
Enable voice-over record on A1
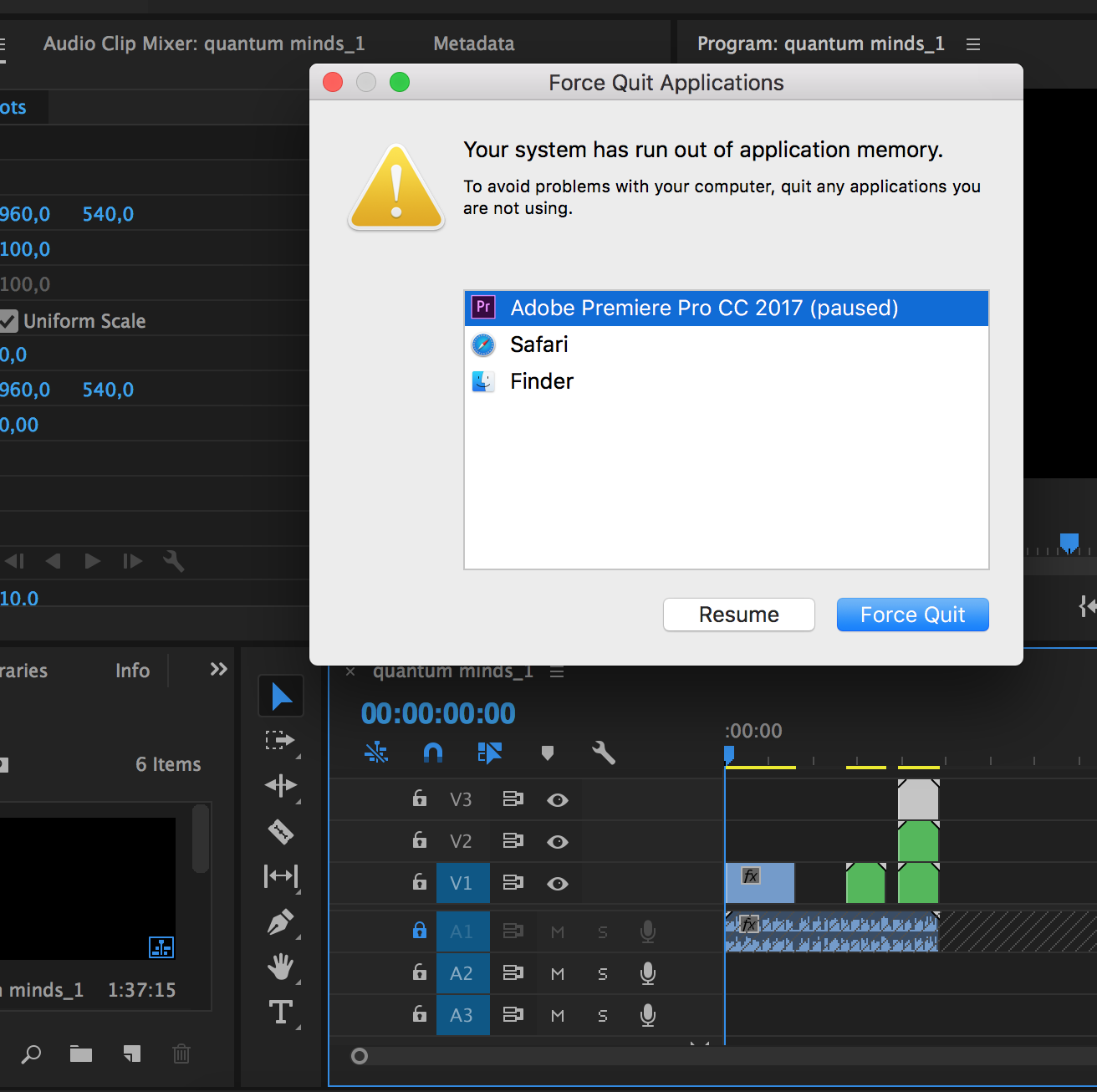[648, 931]
